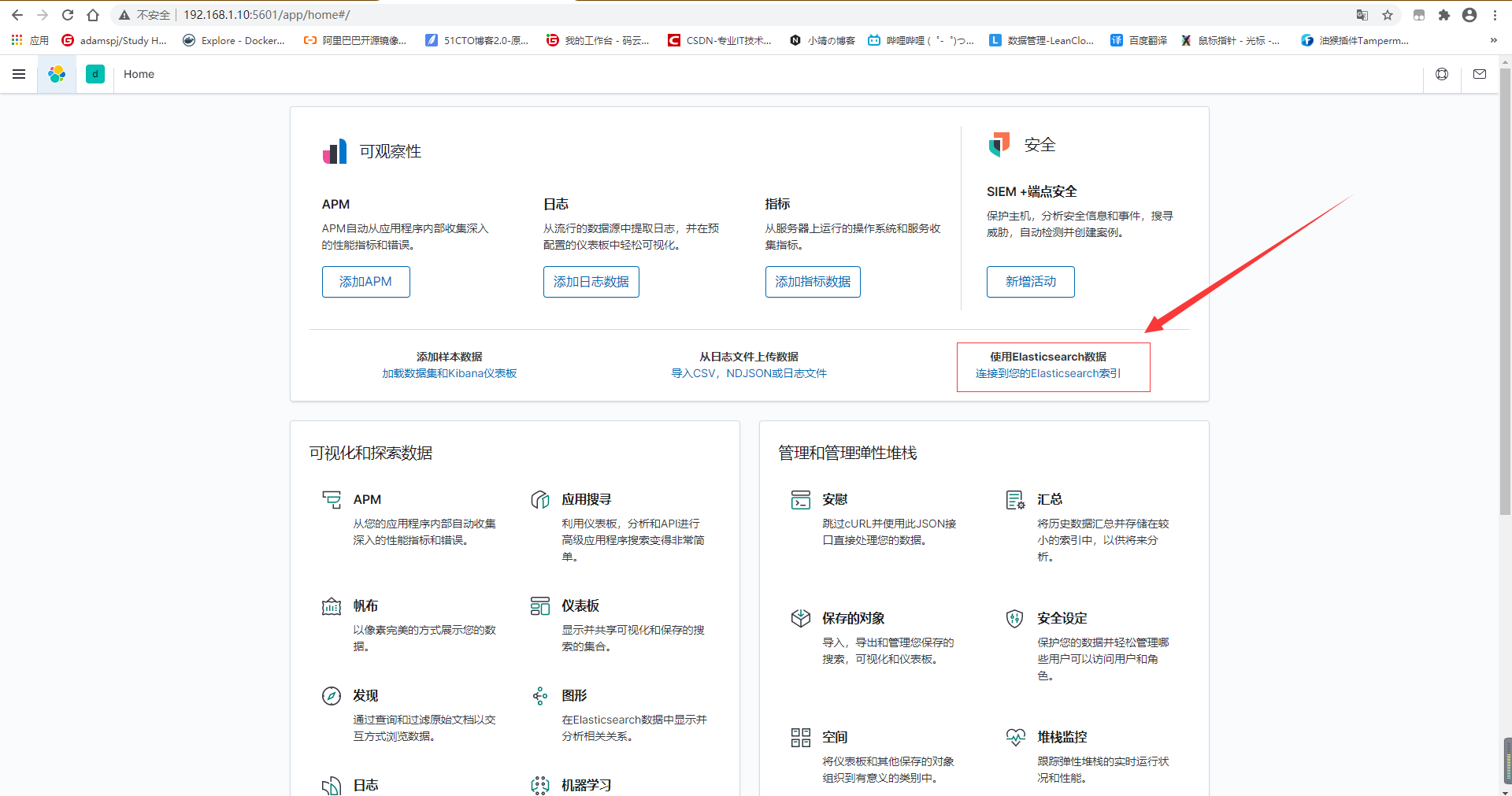Click the Graph (图形) icon
1512x796 pixels.
540,695
